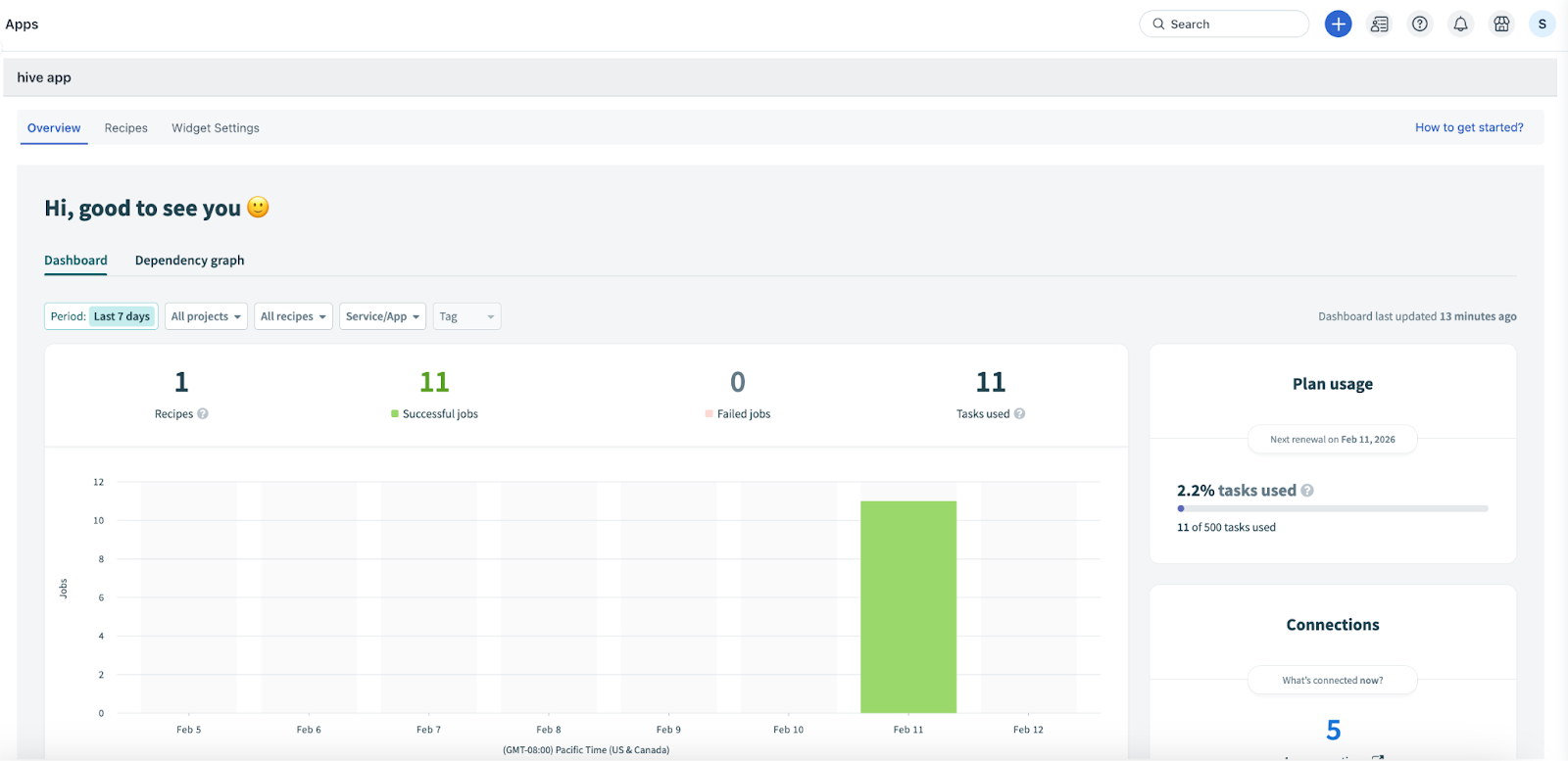
Task: Click the Pacific Time timezone label
Action: point(586,750)
